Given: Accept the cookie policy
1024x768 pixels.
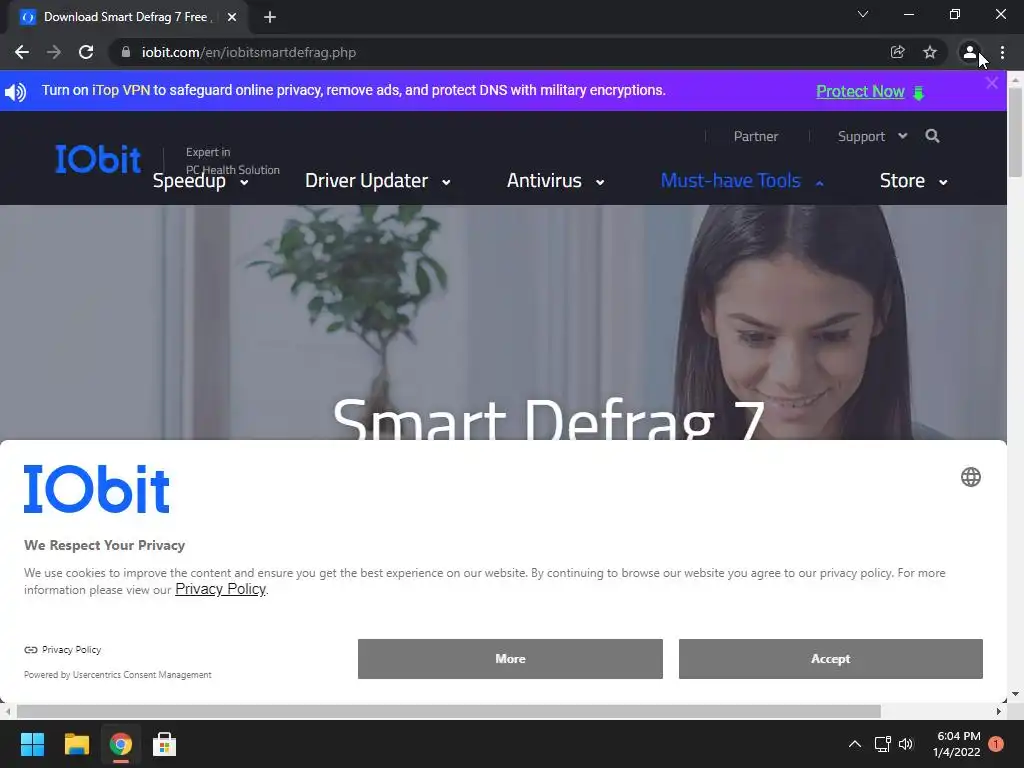Looking at the screenshot, I should (831, 659).
